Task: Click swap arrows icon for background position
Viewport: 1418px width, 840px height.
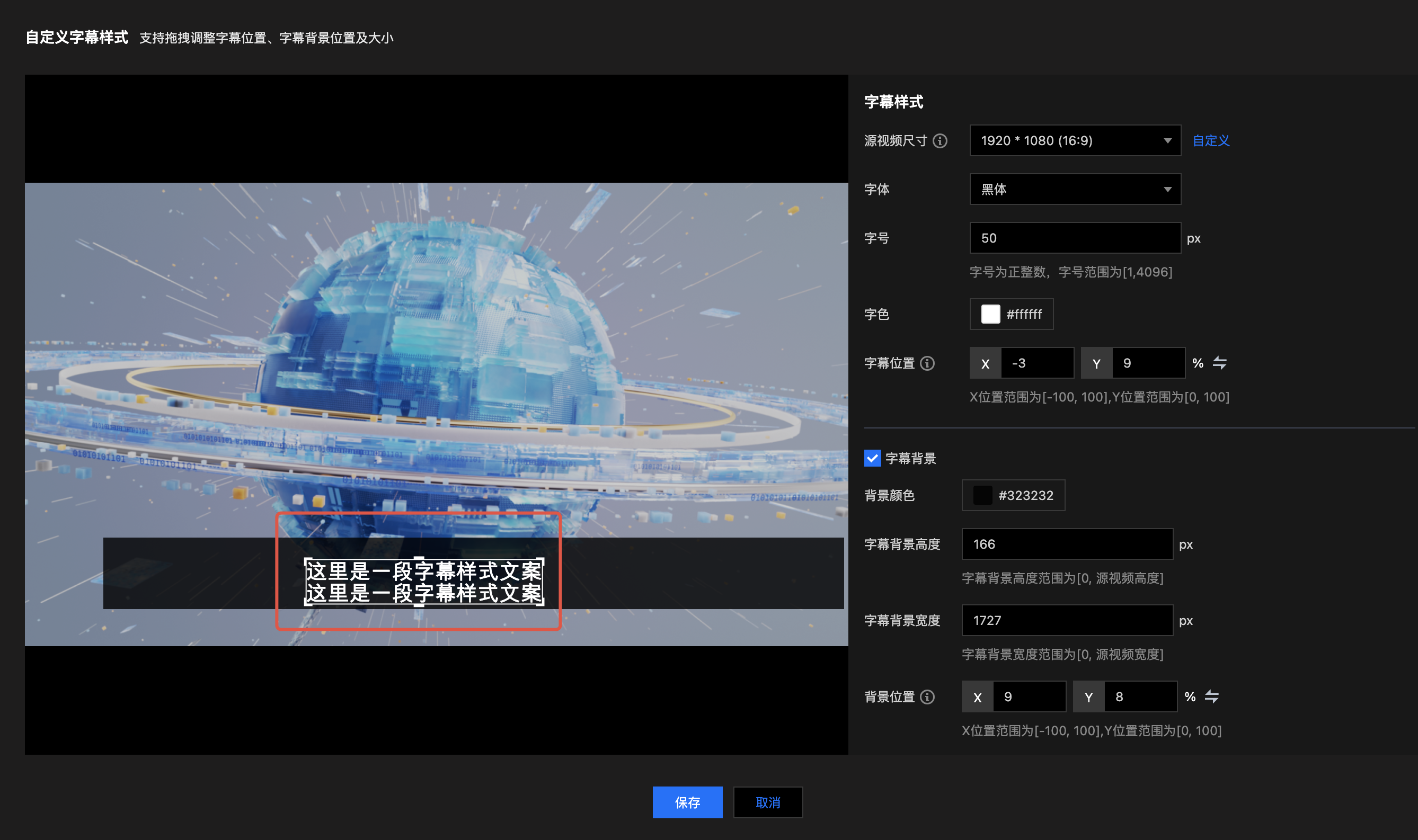Action: (x=1211, y=696)
